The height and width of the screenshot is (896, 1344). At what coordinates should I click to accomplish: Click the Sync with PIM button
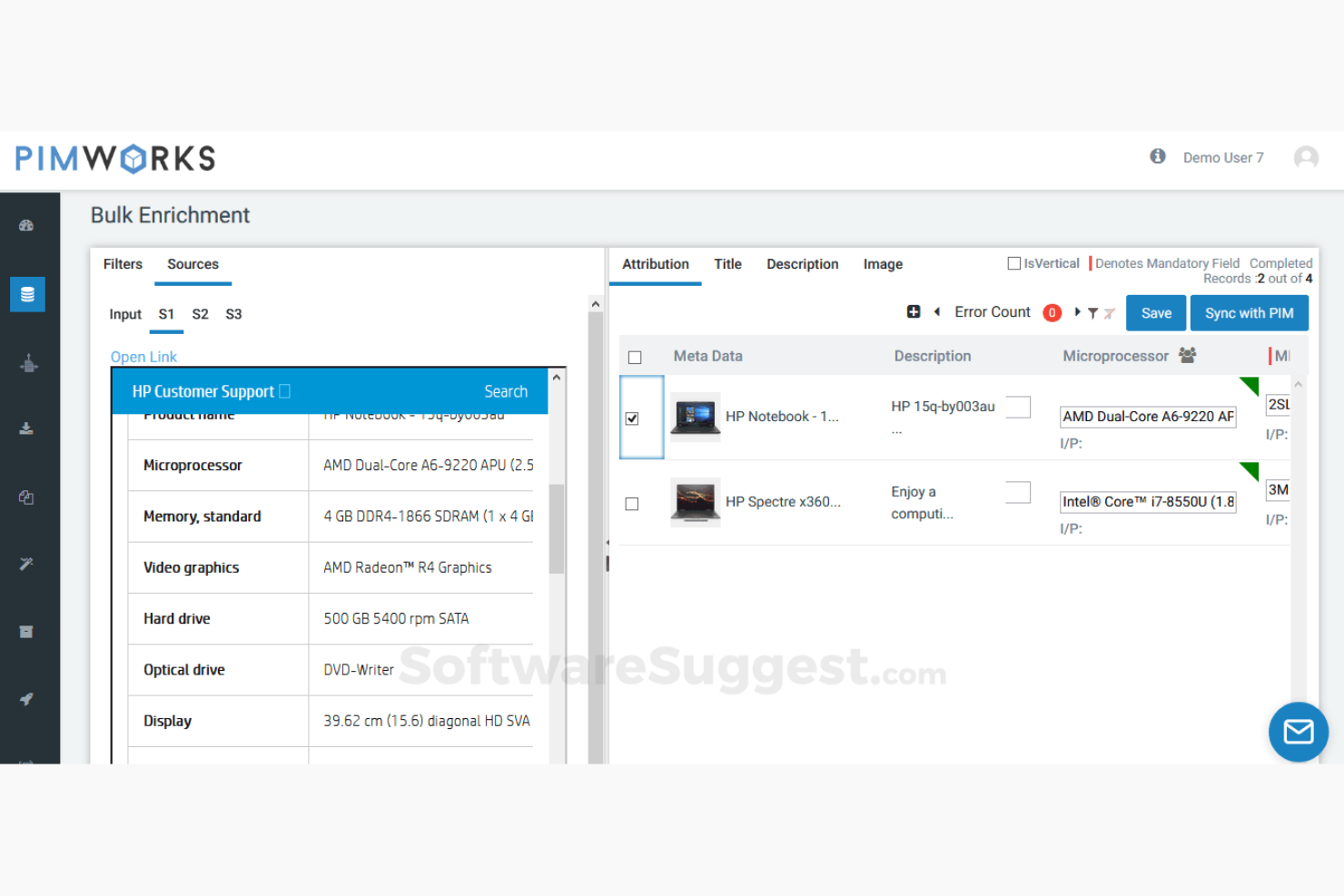coord(1250,313)
